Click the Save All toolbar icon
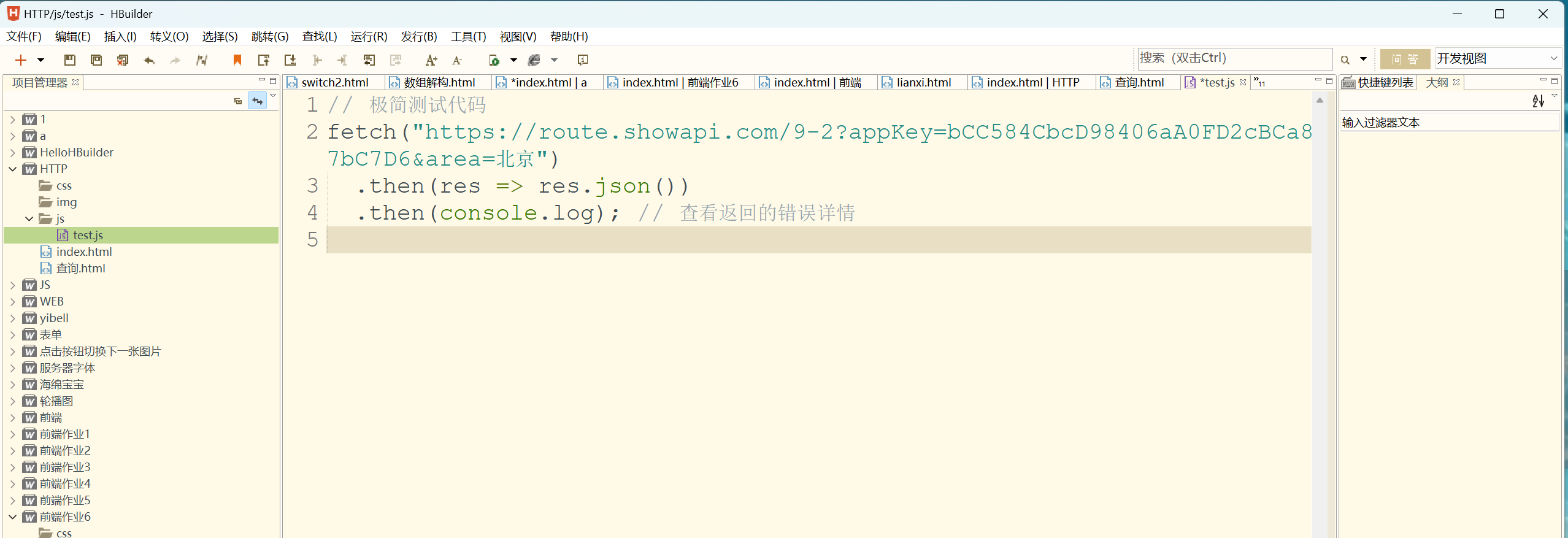Viewport: 1568px width, 538px height. point(96,60)
